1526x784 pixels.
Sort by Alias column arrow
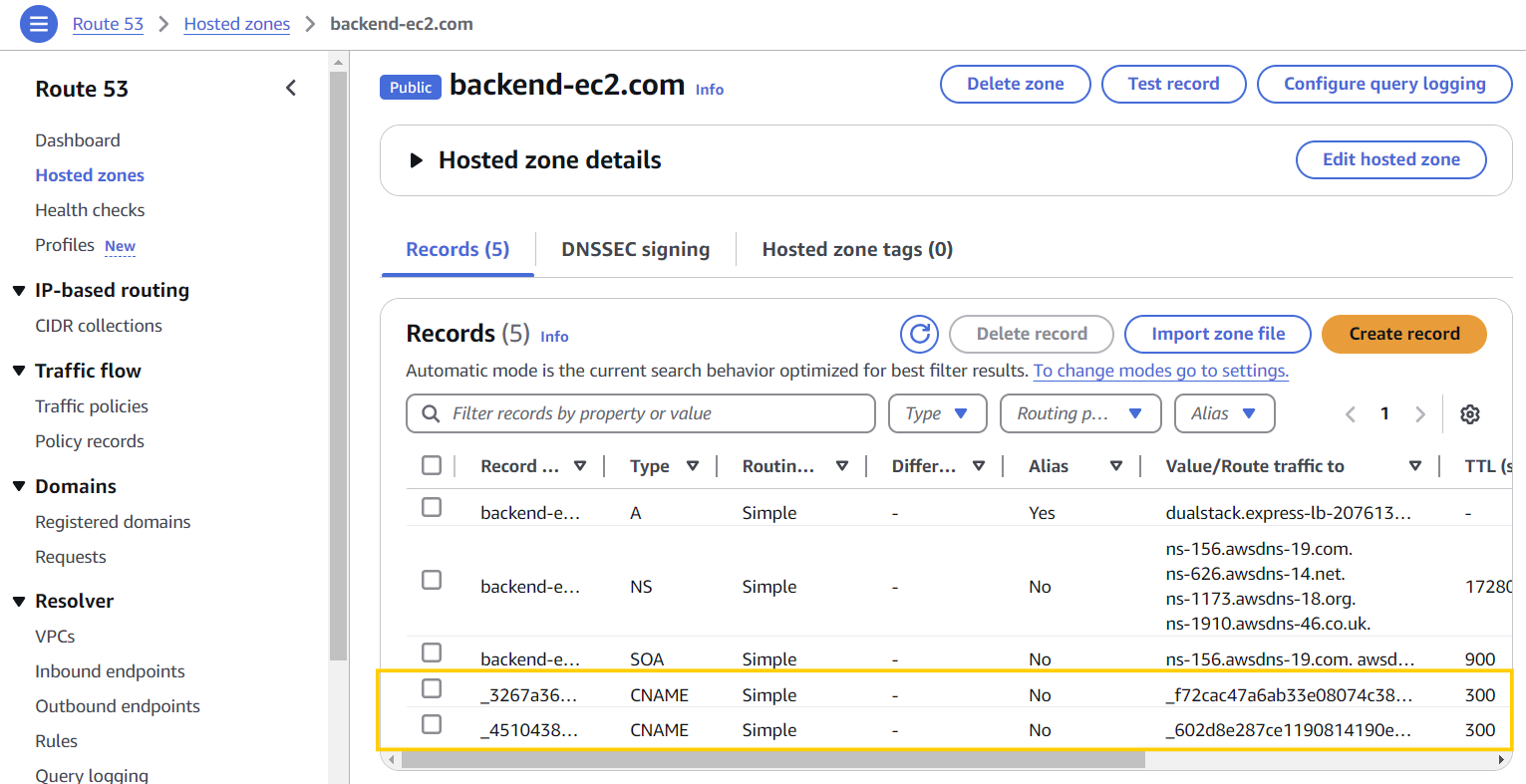coord(1116,466)
